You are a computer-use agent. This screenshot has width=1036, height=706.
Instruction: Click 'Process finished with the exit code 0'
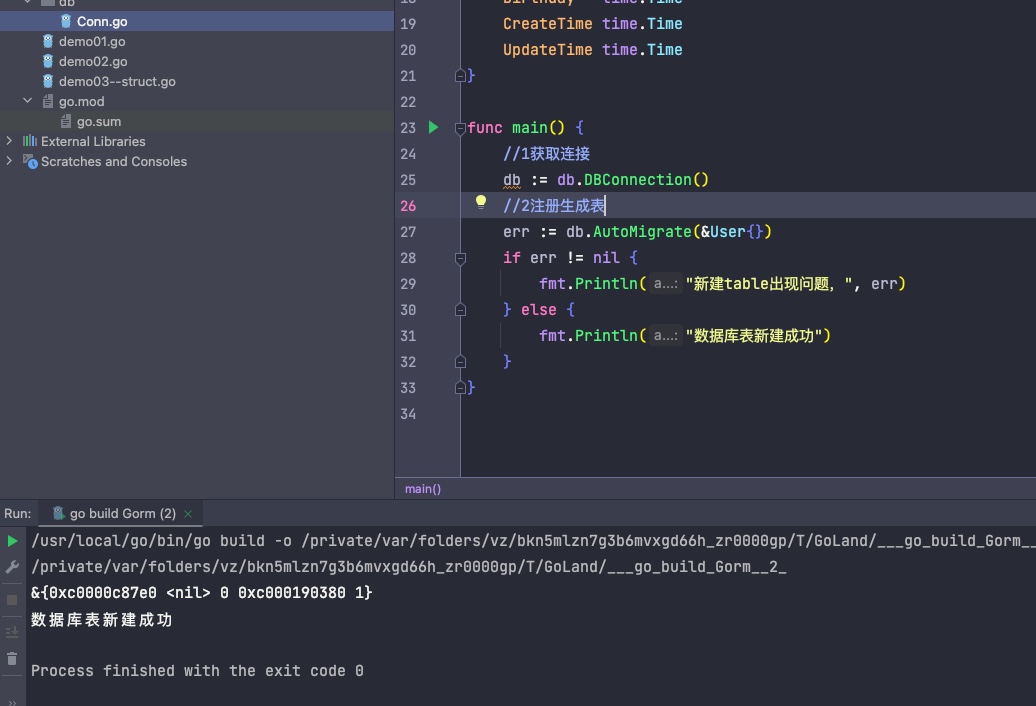click(x=197, y=671)
